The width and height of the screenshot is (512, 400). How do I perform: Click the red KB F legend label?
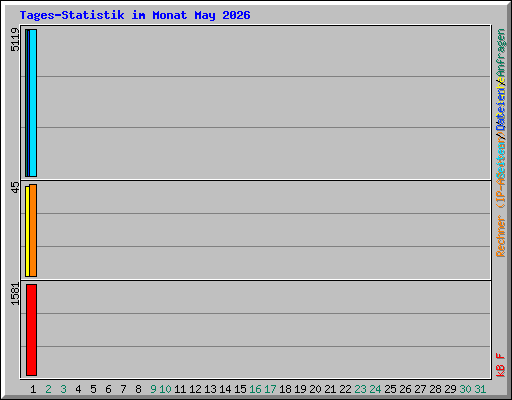pos(500,365)
